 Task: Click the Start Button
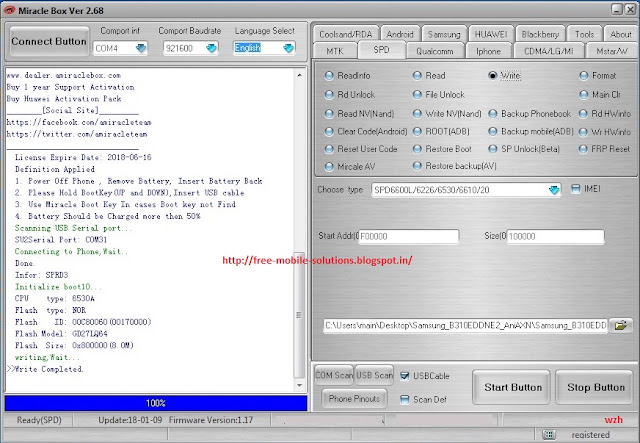coord(513,387)
